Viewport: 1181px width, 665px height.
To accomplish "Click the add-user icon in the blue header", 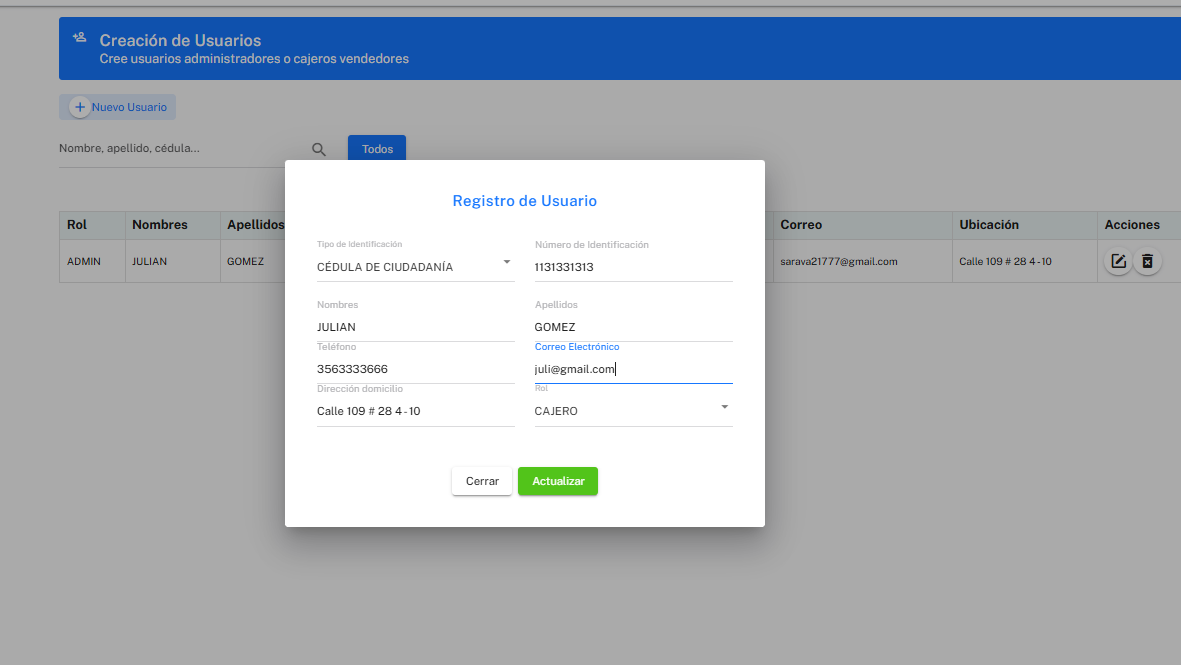I will 80,37.
